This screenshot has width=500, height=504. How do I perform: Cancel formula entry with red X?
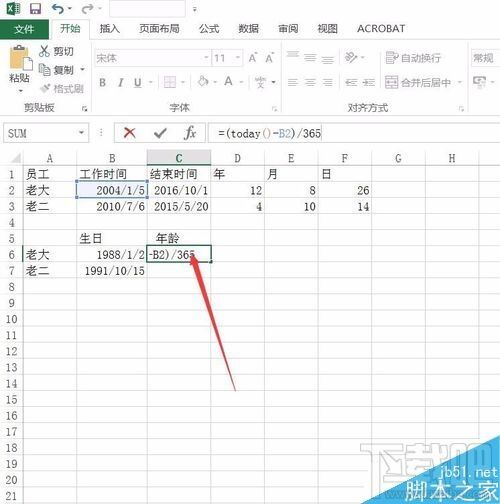point(129,133)
